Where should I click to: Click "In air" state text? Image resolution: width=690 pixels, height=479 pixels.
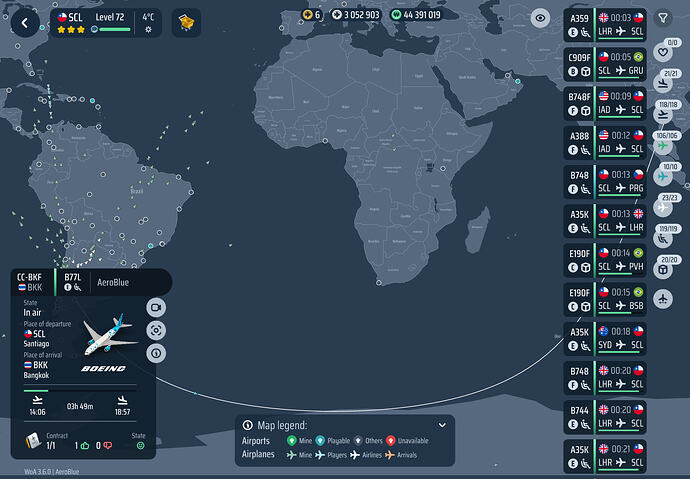click(x=32, y=312)
